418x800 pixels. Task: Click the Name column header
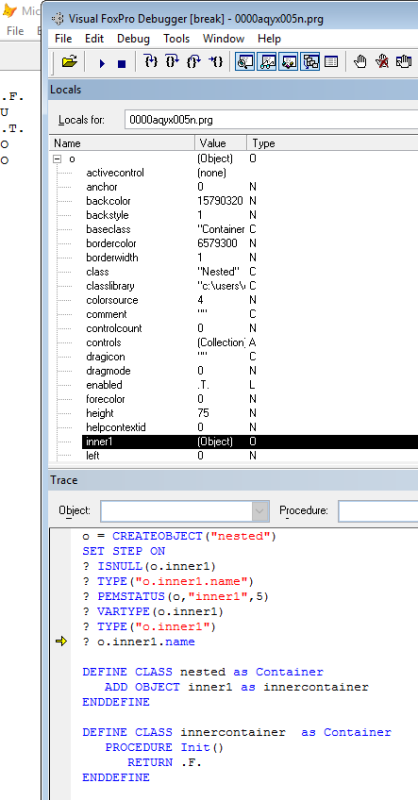point(122,143)
